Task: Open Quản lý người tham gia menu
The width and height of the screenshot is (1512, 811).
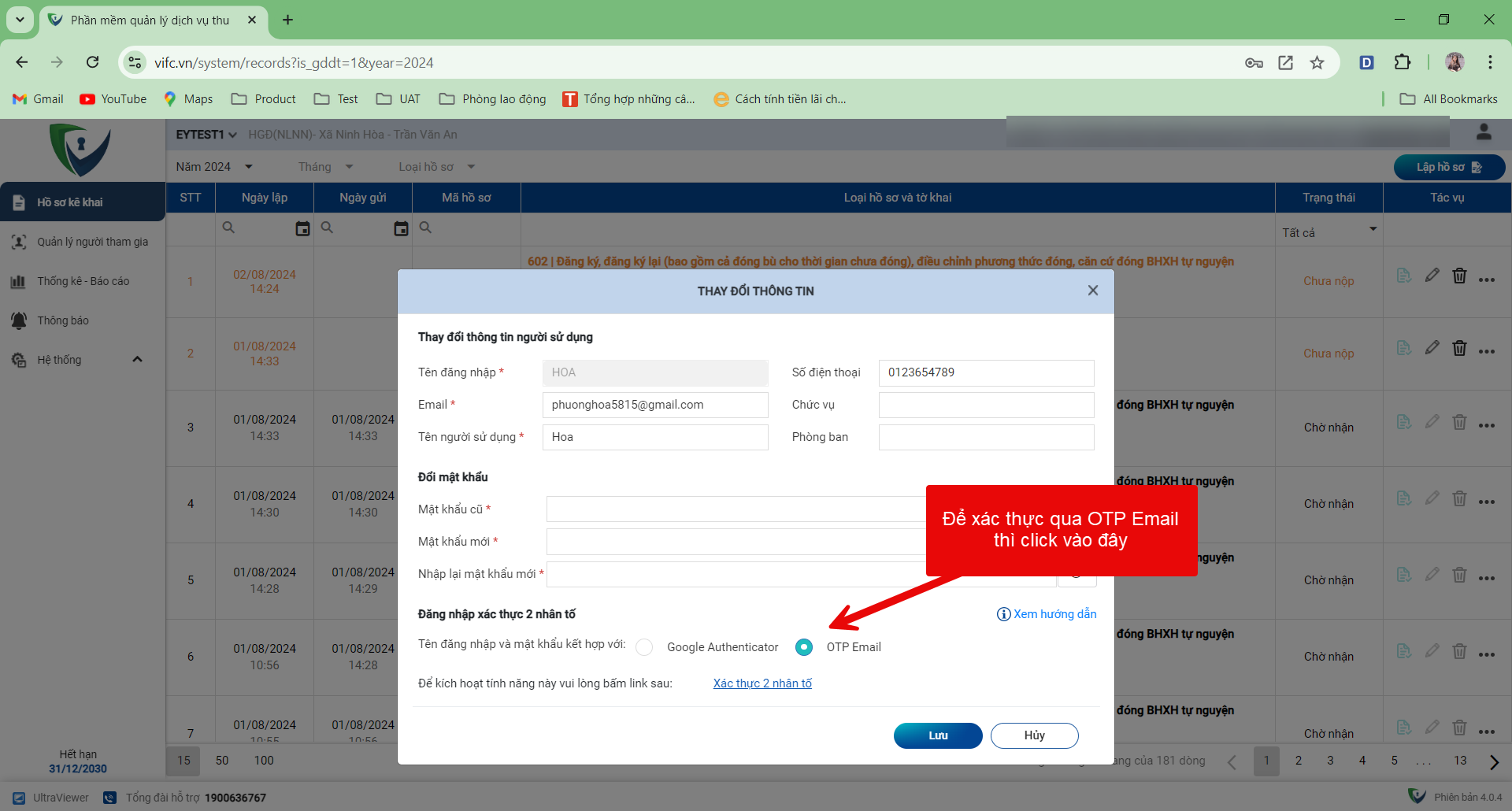Action: 92,242
